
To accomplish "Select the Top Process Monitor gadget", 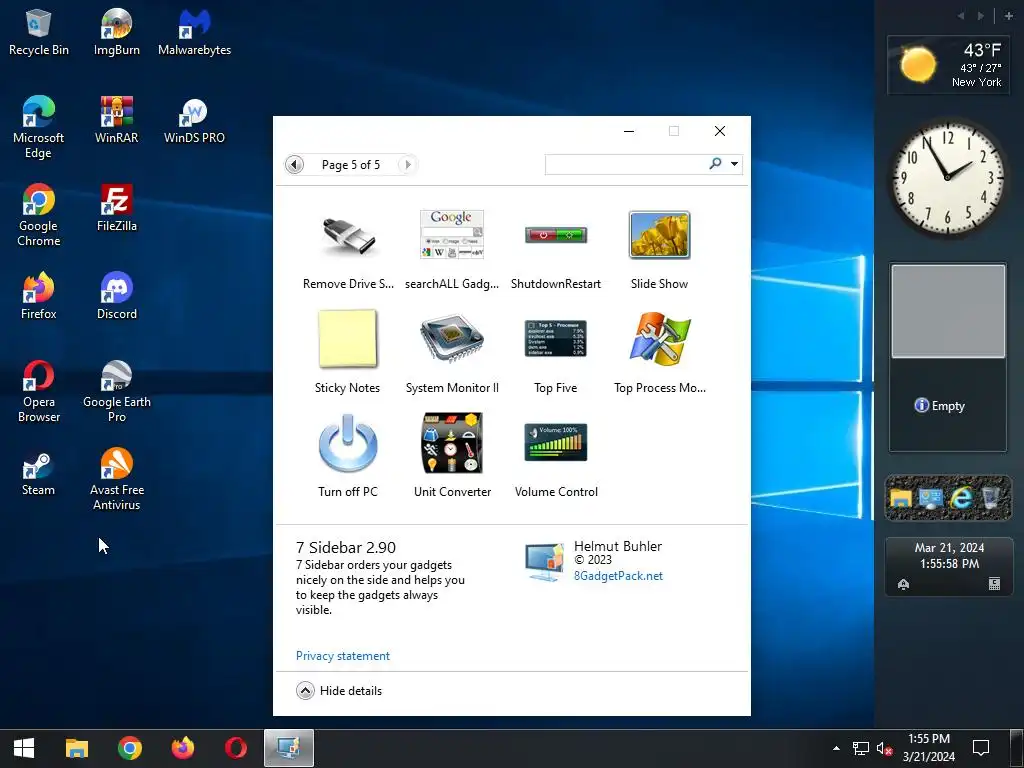I will [x=660, y=353].
